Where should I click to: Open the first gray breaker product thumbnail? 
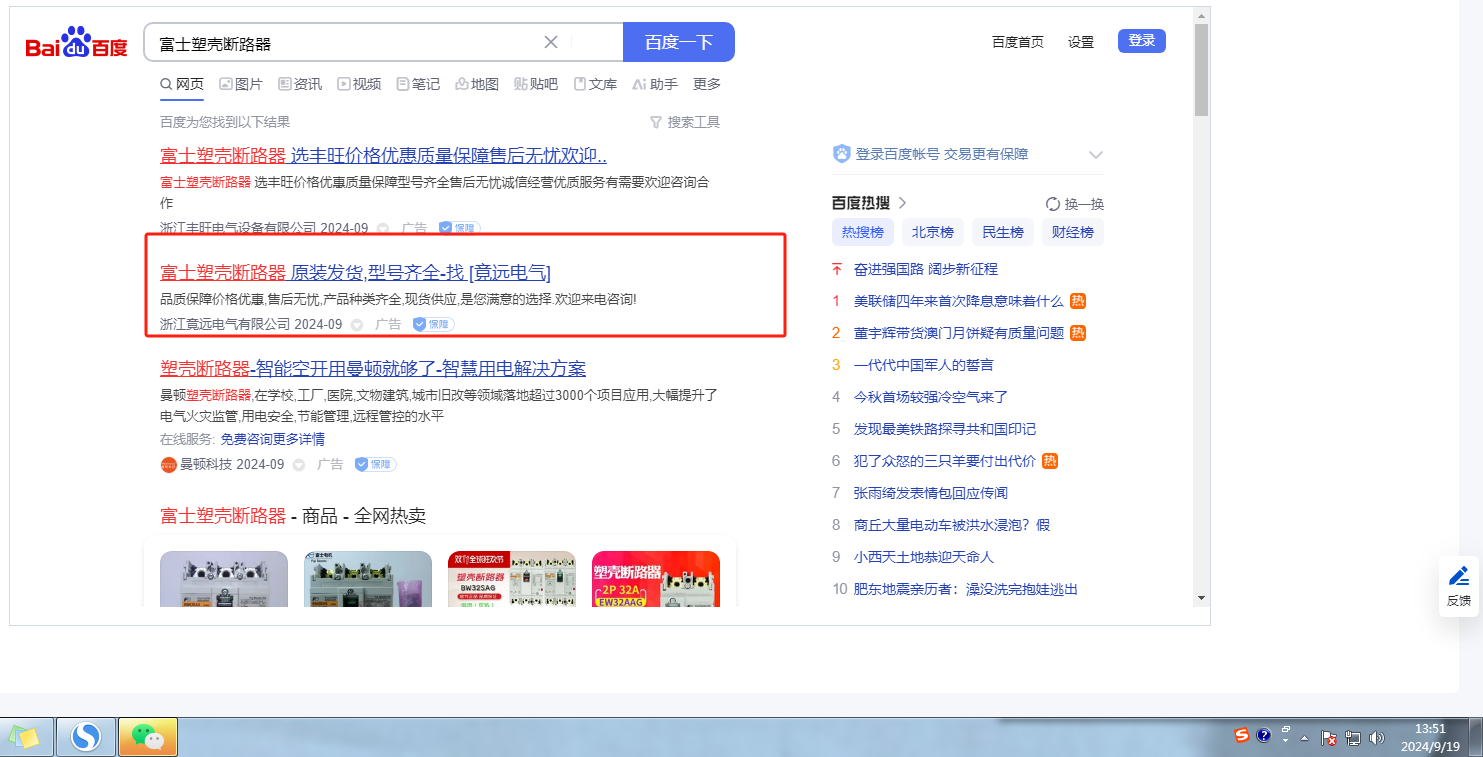point(224,579)
